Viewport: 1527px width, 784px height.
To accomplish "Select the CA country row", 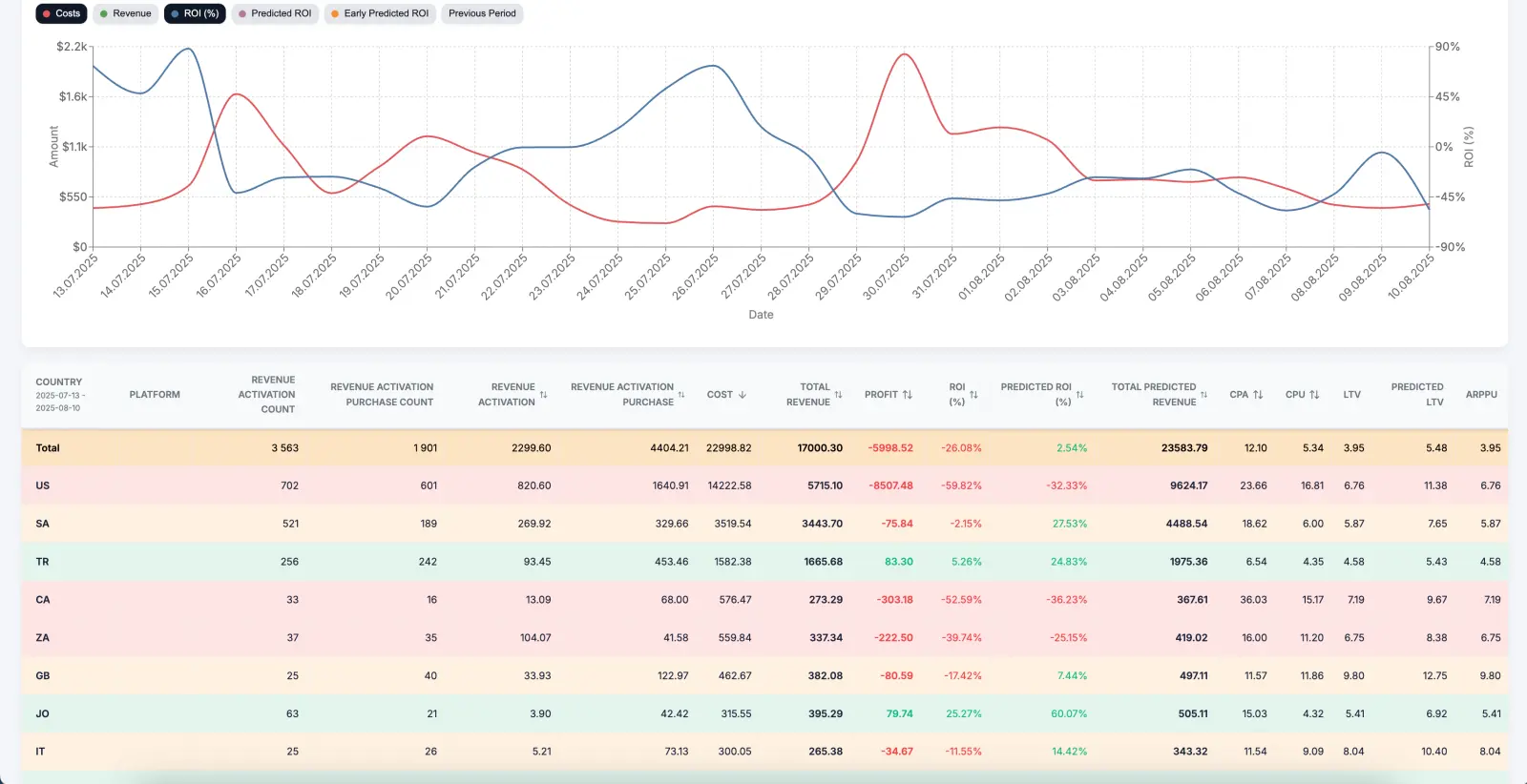I will pos(763,600).
